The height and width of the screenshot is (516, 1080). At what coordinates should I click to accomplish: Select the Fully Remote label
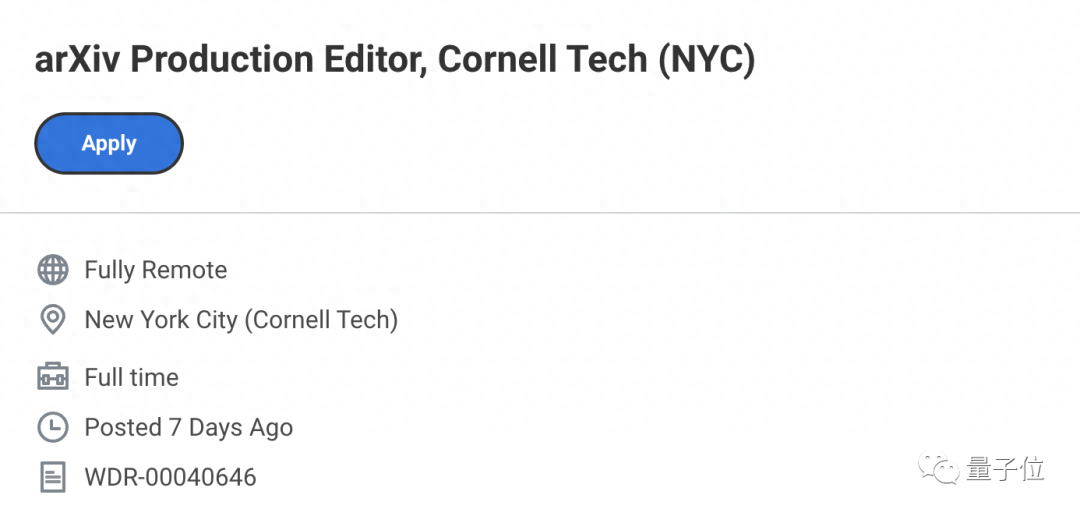click(x=155, y=270)
